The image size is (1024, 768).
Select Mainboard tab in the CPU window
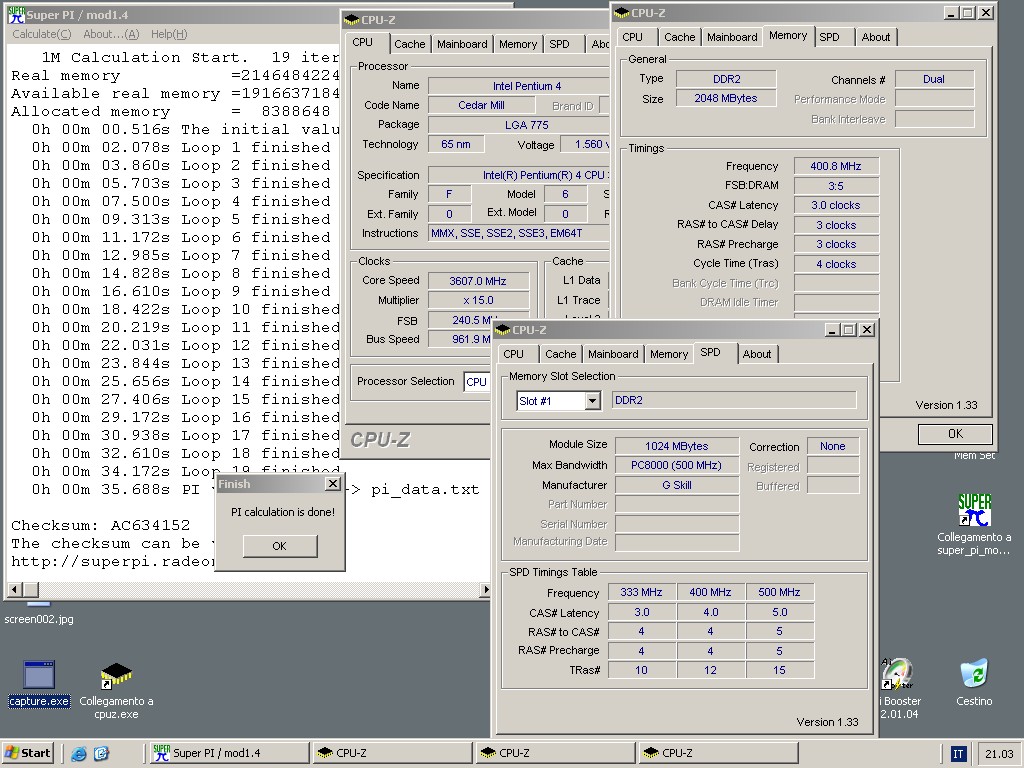[x=462, y=44]
